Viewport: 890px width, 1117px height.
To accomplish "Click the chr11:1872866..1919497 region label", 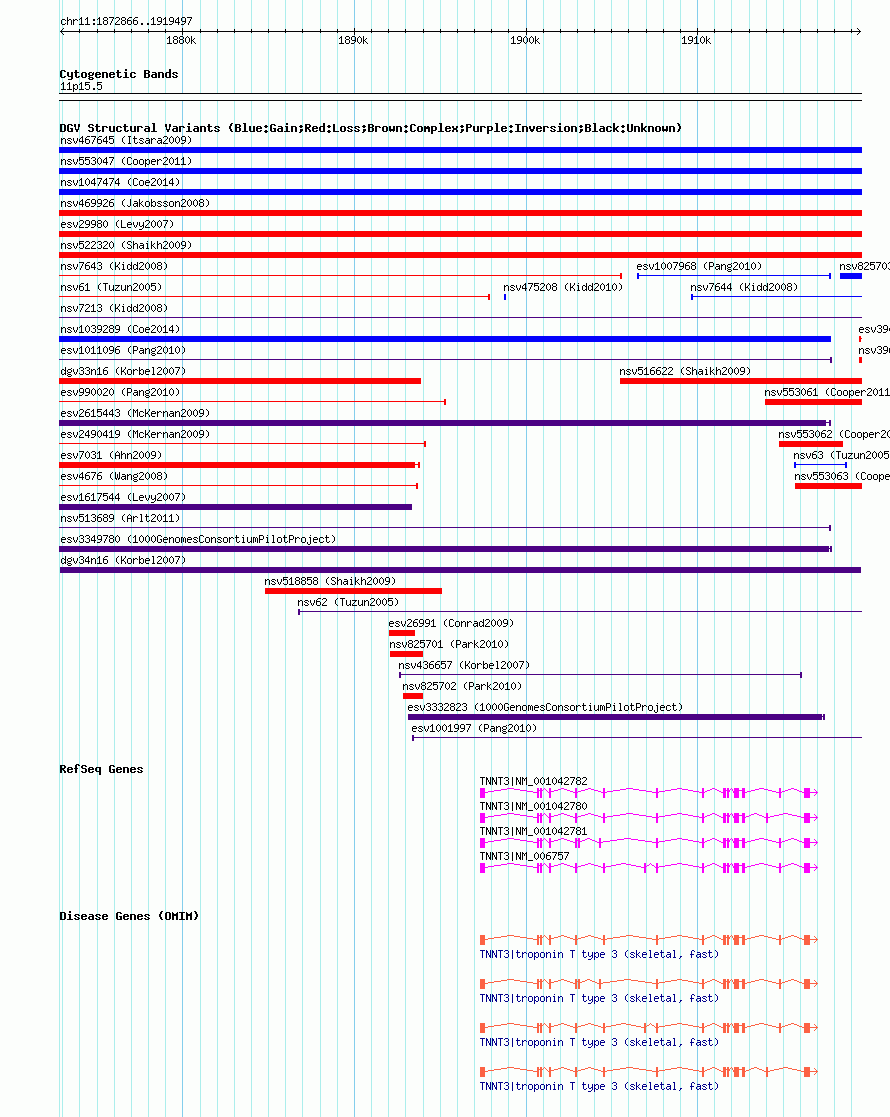I will click(126, 21).
